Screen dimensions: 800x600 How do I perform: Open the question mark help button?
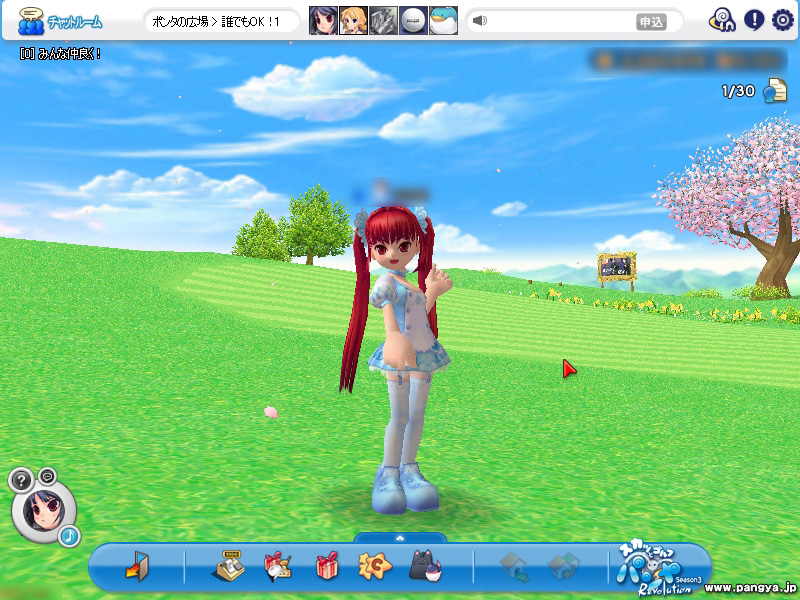click(22, 481)
